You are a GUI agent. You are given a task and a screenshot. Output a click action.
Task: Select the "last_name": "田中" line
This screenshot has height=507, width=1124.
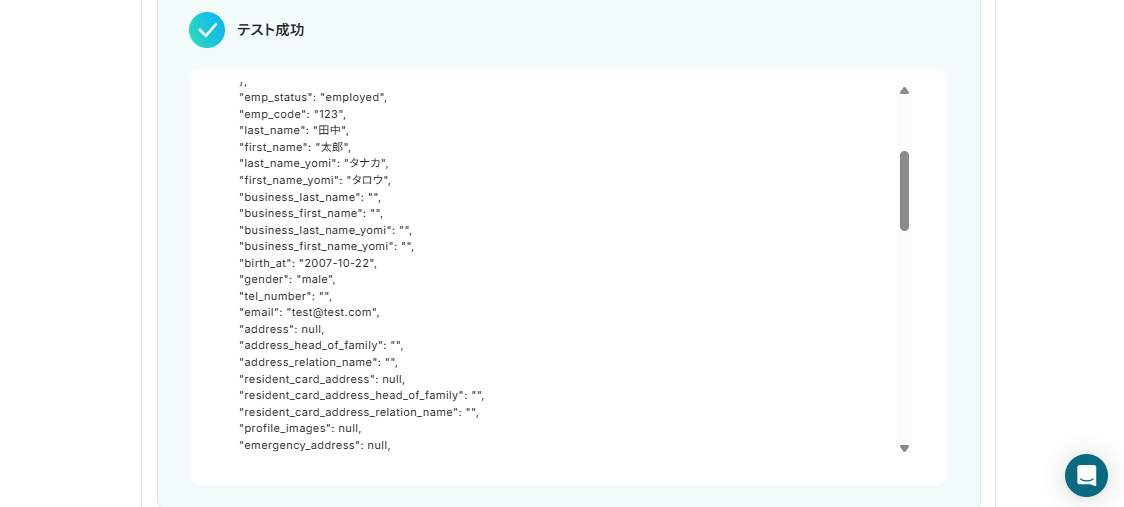[x=294, y=131]
